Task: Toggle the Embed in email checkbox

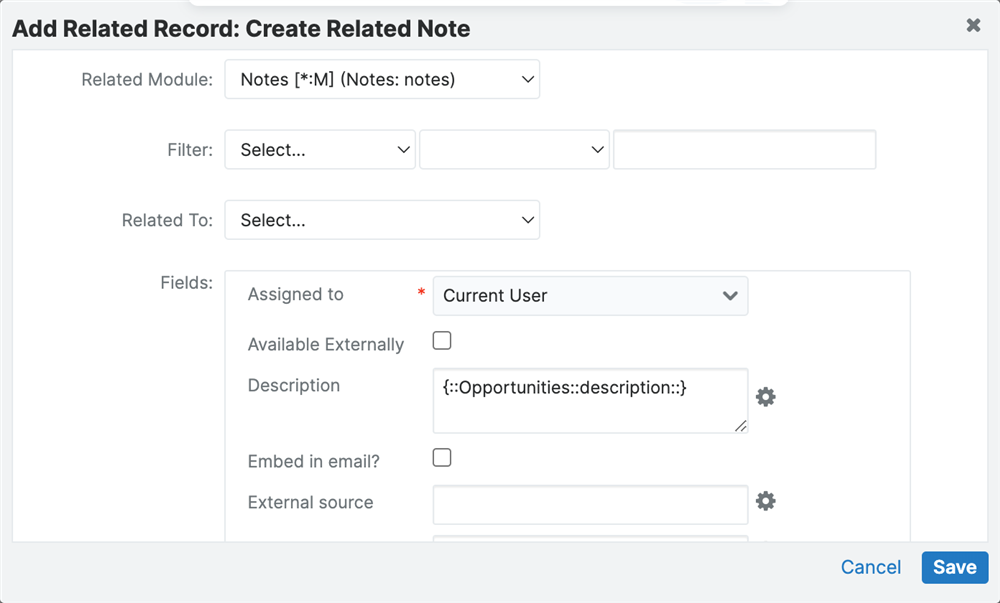Action: [x=442, y=458]
